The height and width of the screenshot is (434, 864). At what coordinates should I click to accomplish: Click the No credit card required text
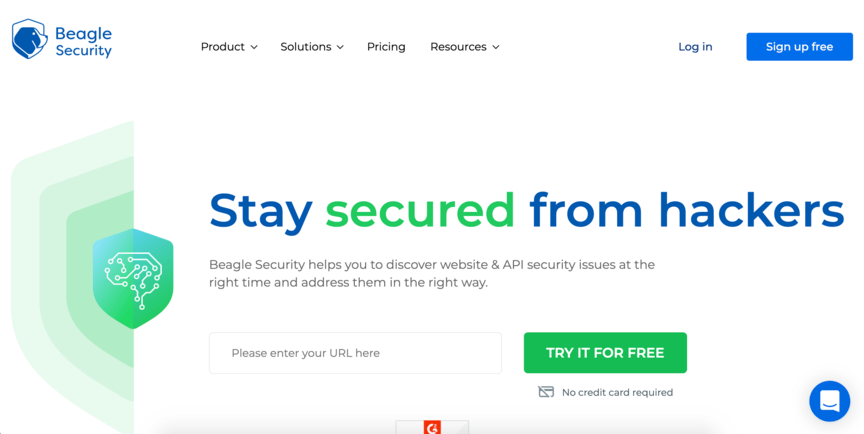click(617, 393)
